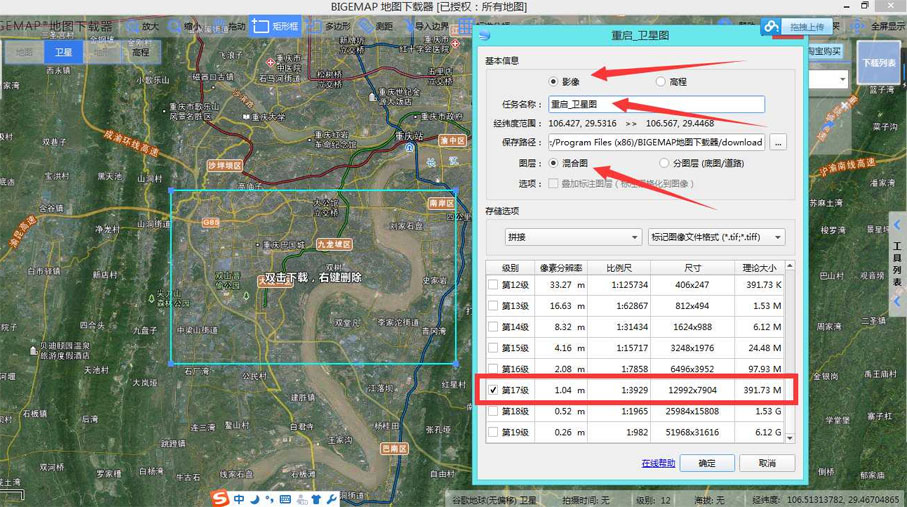The image size is (907, 507).
Task: Click the 双击下载，右键删除 label on map
Action: point(313,278)
